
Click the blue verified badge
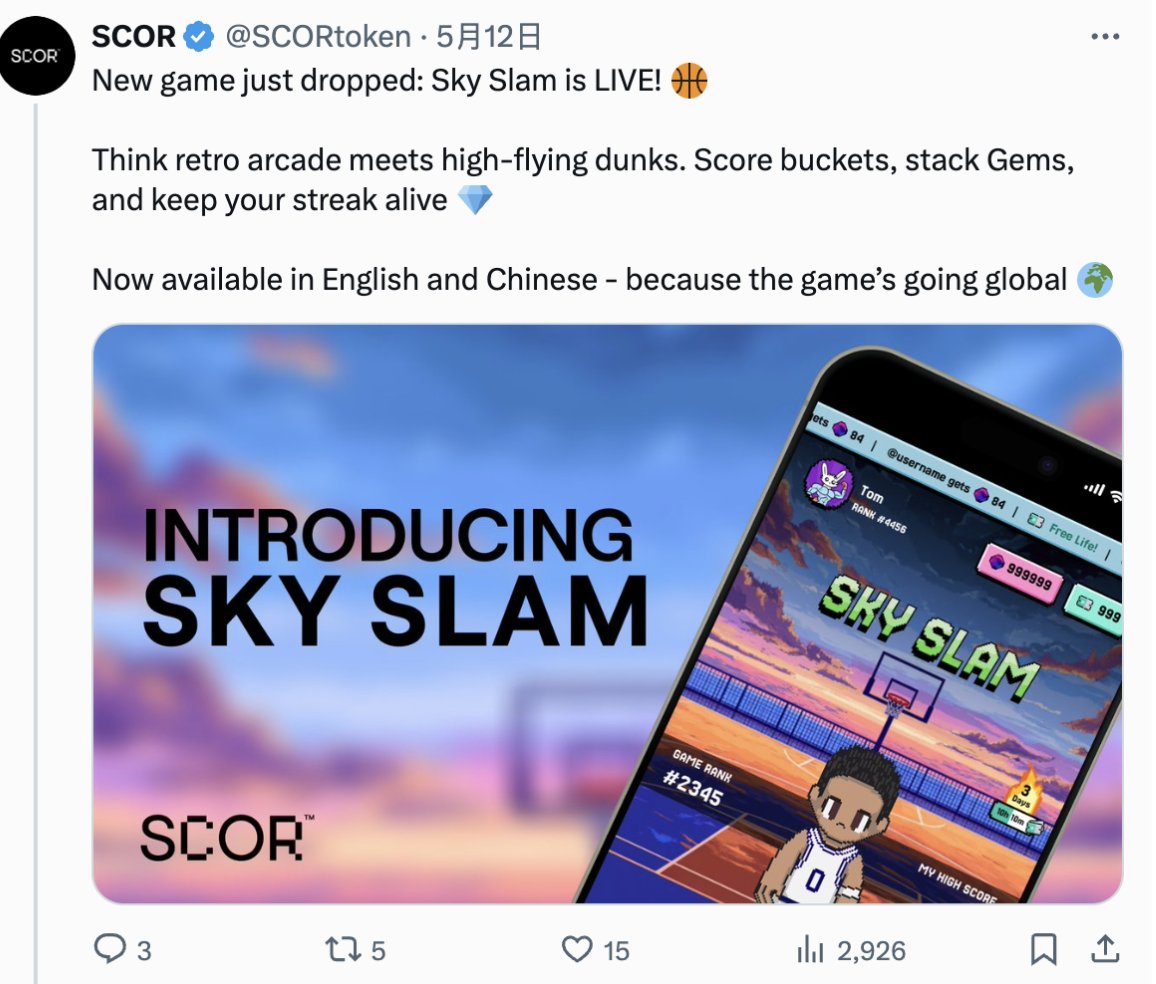coord(198,36)
